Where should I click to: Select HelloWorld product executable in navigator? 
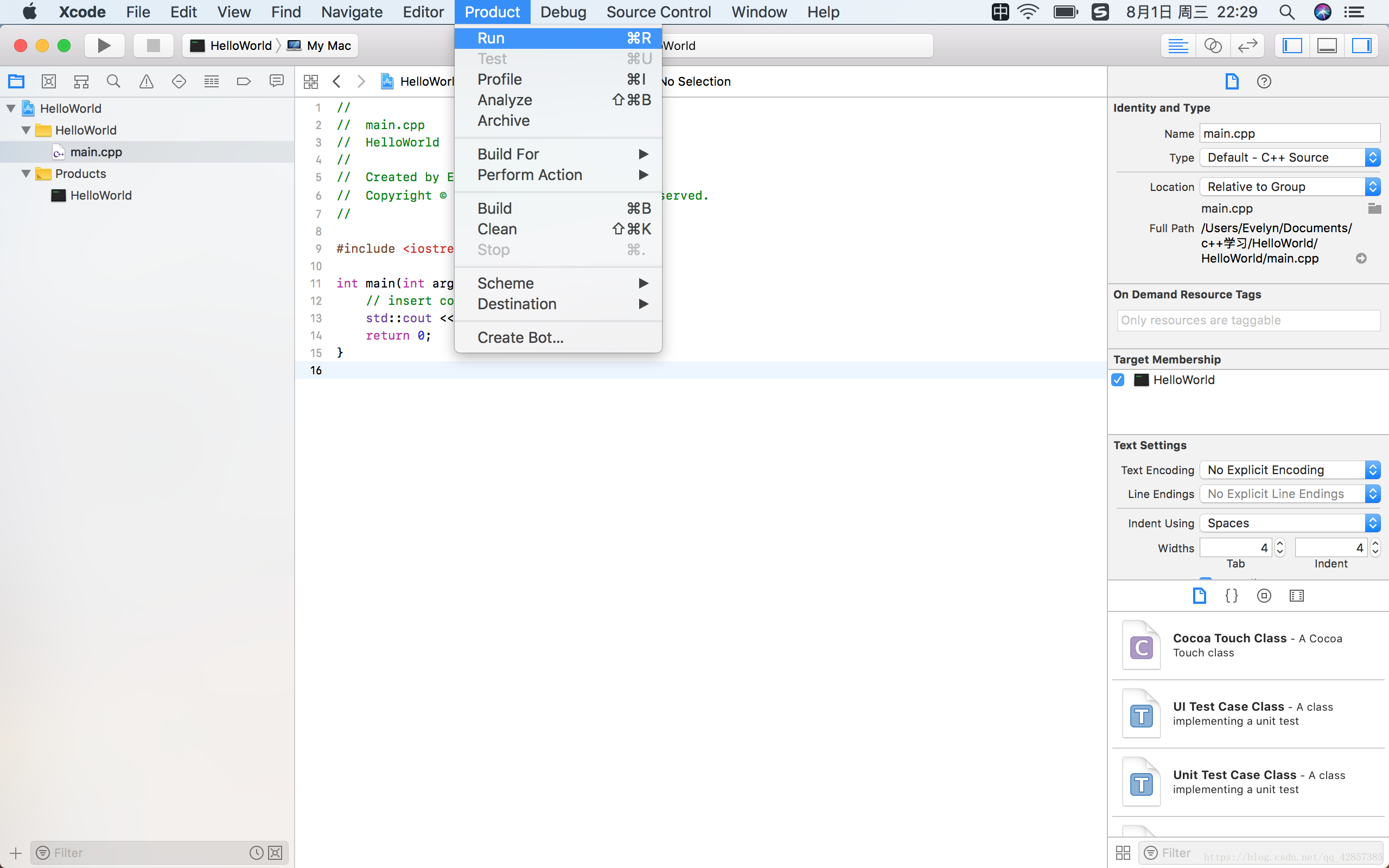click(x=91, y=195)
